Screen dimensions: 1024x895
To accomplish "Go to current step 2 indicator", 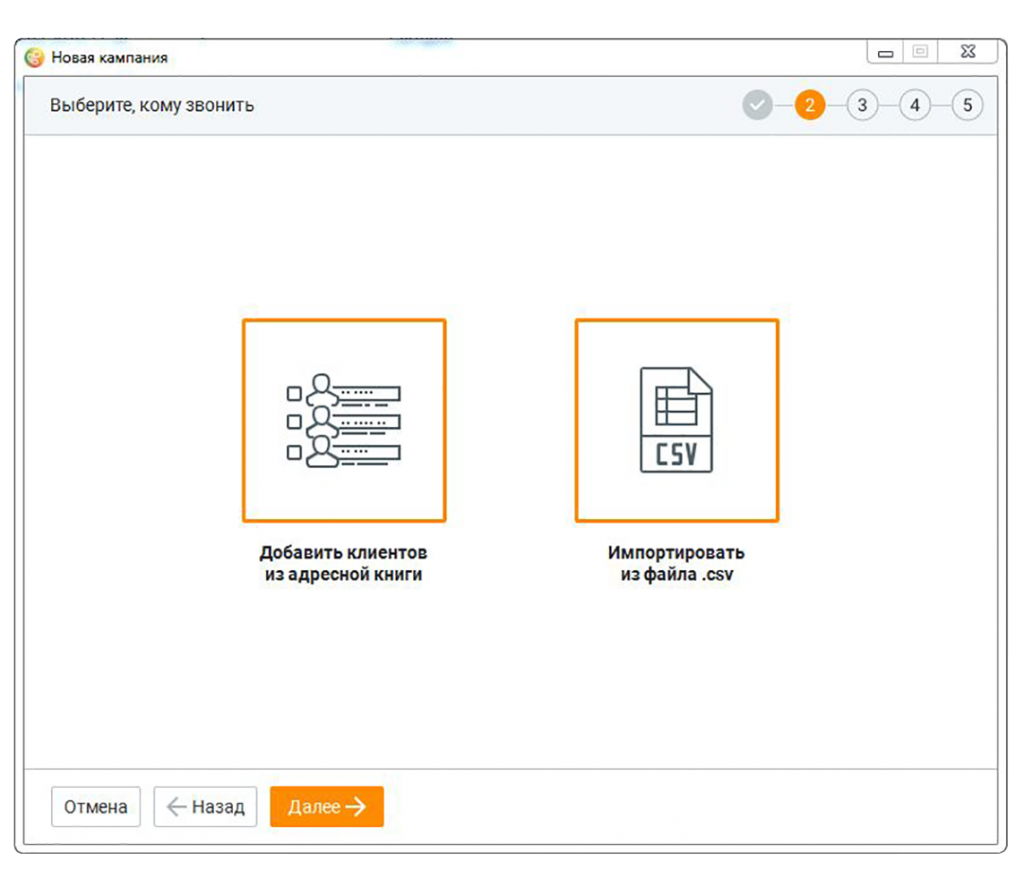I will [x=810, y=105].
